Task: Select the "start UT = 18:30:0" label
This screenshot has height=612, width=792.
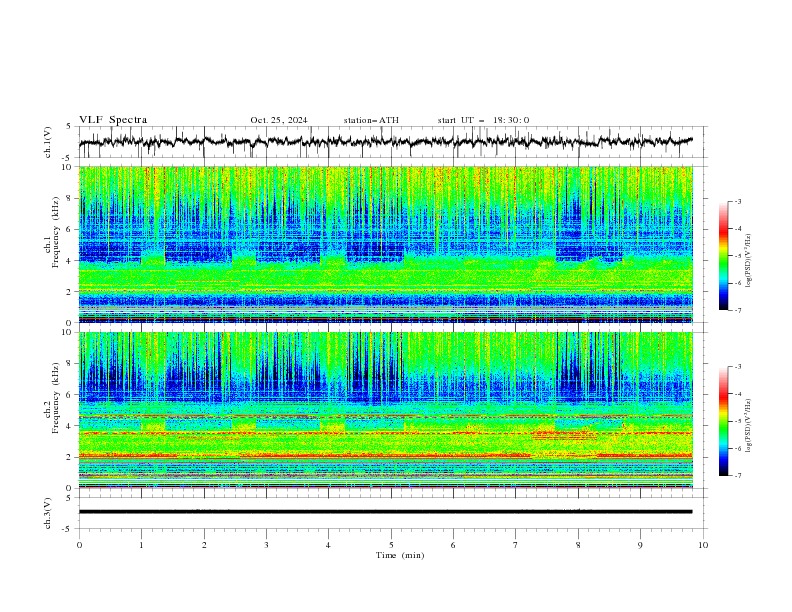Action: 483,120
